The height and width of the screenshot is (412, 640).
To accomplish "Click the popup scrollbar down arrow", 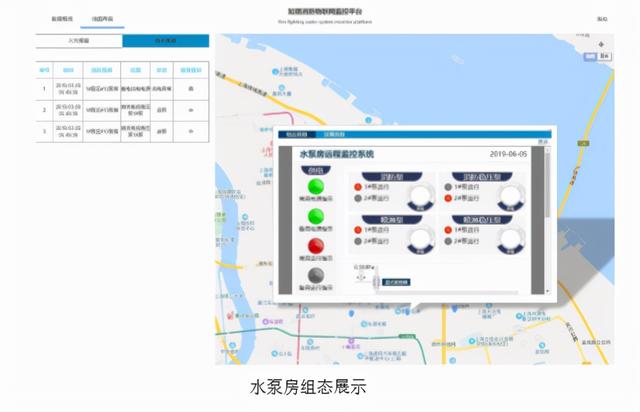I will tap(547, 291).
